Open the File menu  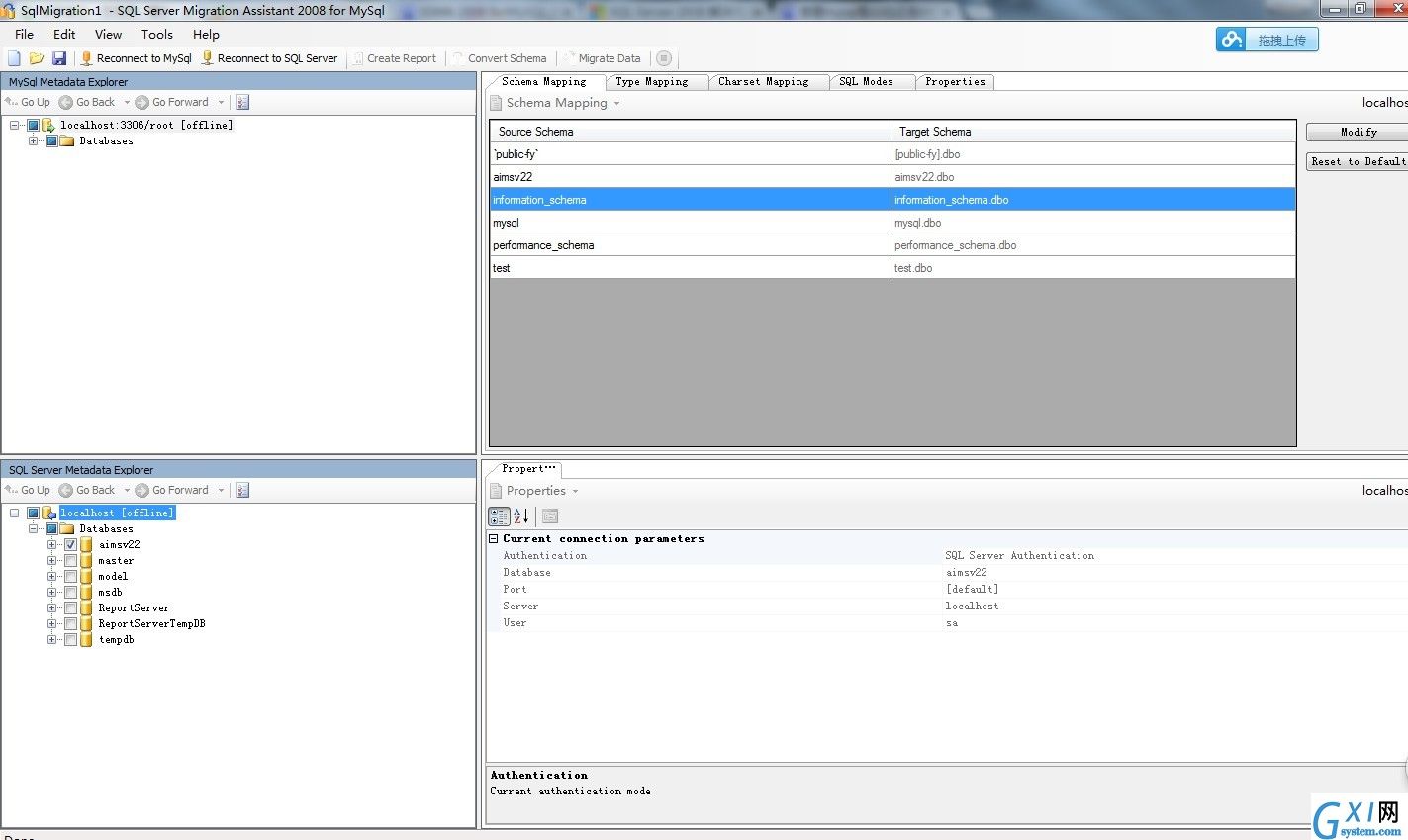pyautogui.click(x=25, y=34)
